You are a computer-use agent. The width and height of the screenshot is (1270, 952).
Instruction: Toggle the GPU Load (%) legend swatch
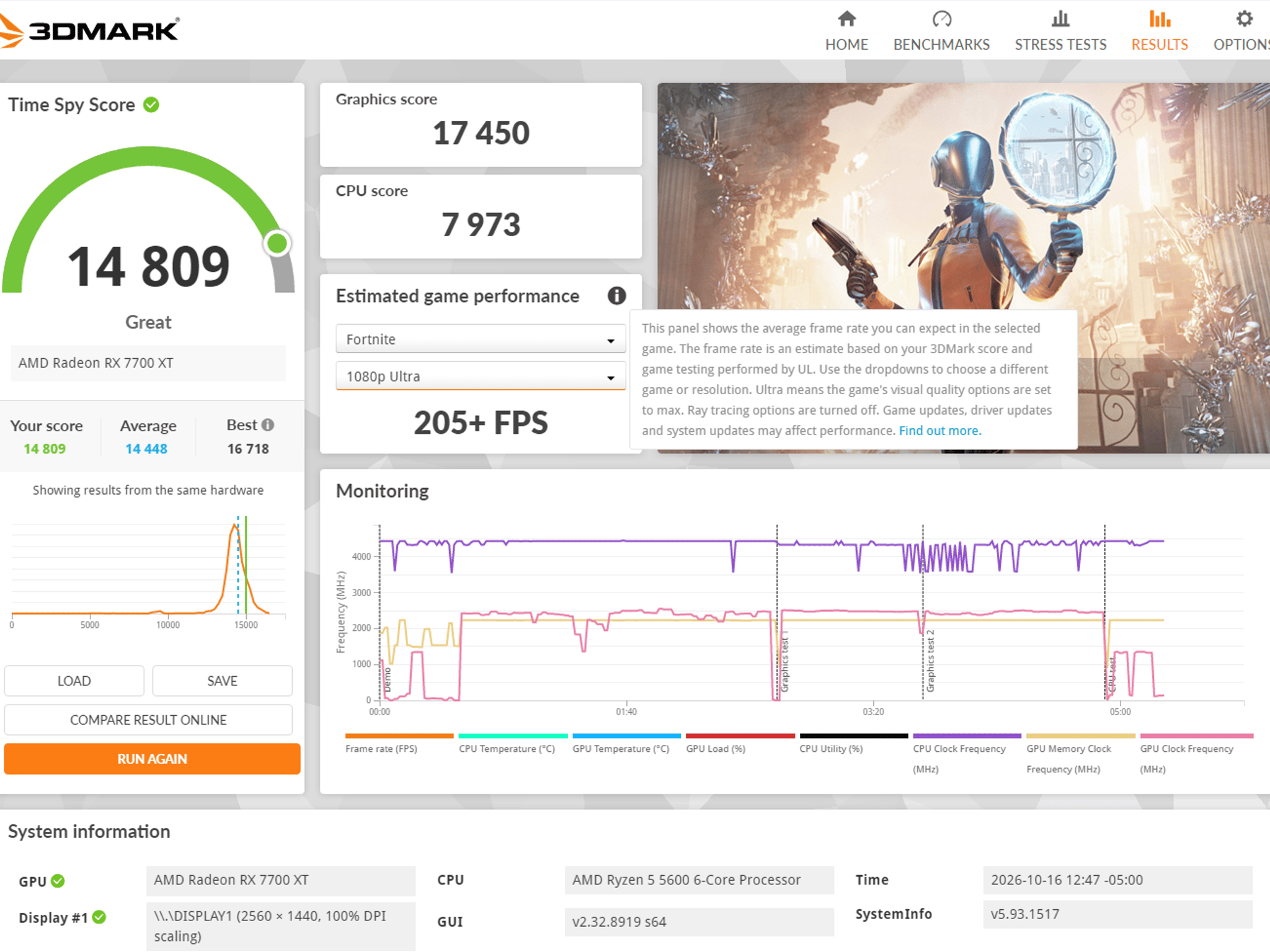[x=740, y=736]
